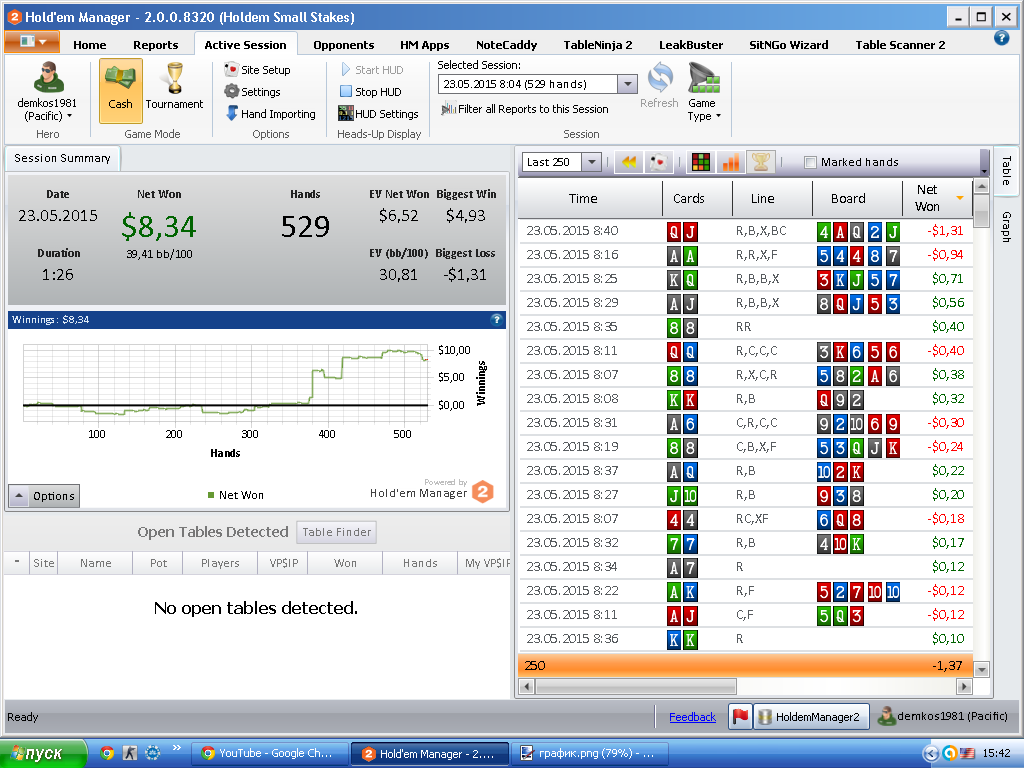The image size is (1024, 768).
Task: Open the Selected Session dropdown
Action: (x=628, y=84)
